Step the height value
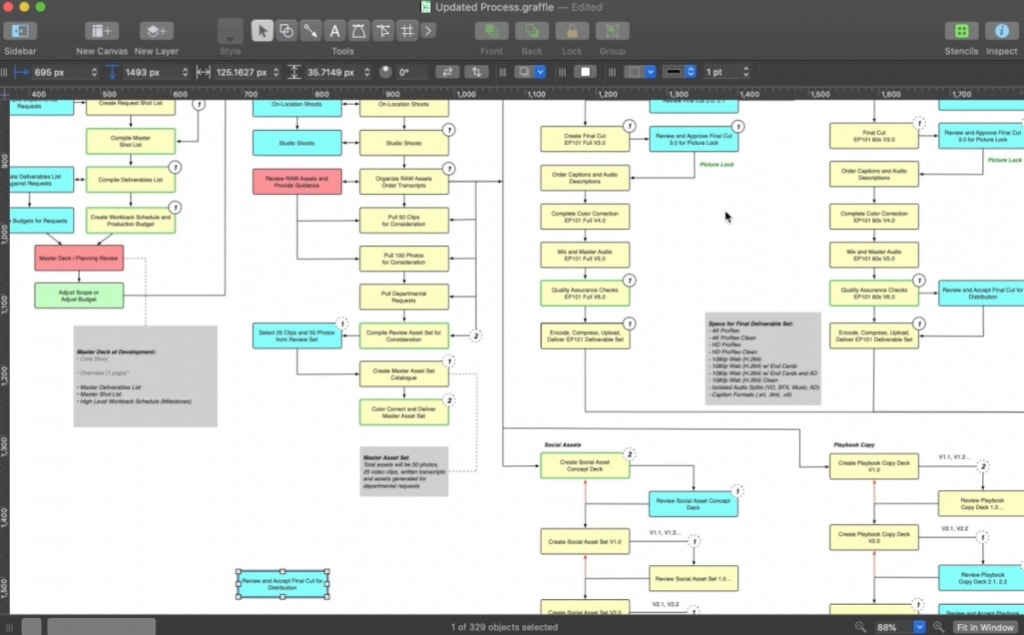1024x635 pixels. [x=366, y=72]
